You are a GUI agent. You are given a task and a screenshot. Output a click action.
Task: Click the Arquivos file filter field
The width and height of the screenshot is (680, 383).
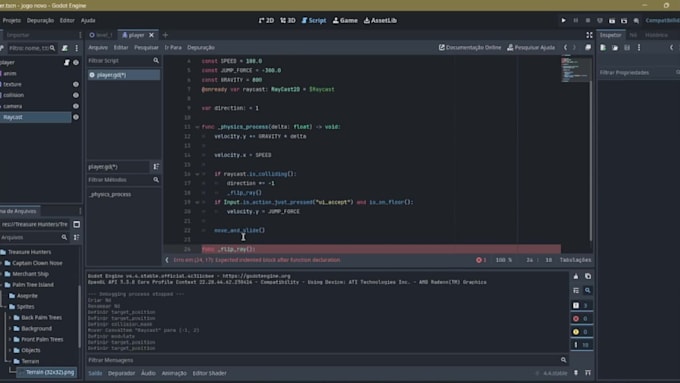pos(34,237)
